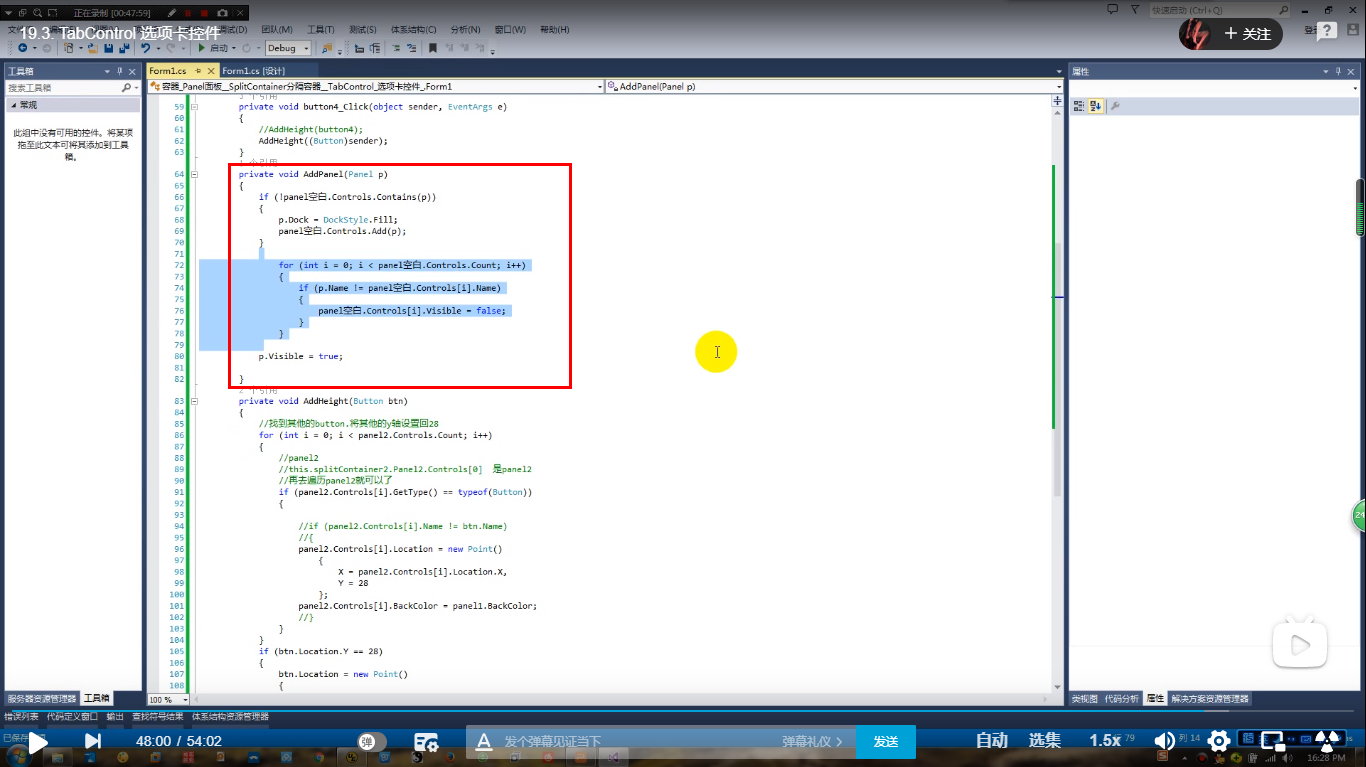The width and height of the screenshot is (1366, 767).
Task: Click the +关注 follow button
Action: (x=1246, y=33)
